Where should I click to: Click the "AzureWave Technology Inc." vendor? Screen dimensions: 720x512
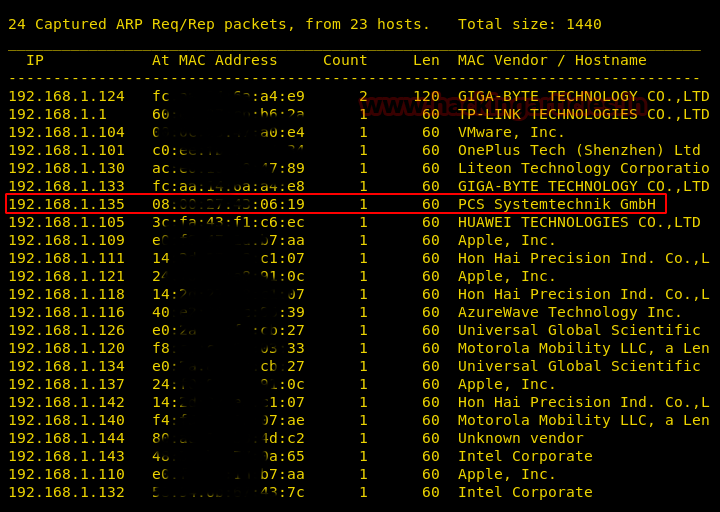(x=570, y=312)
